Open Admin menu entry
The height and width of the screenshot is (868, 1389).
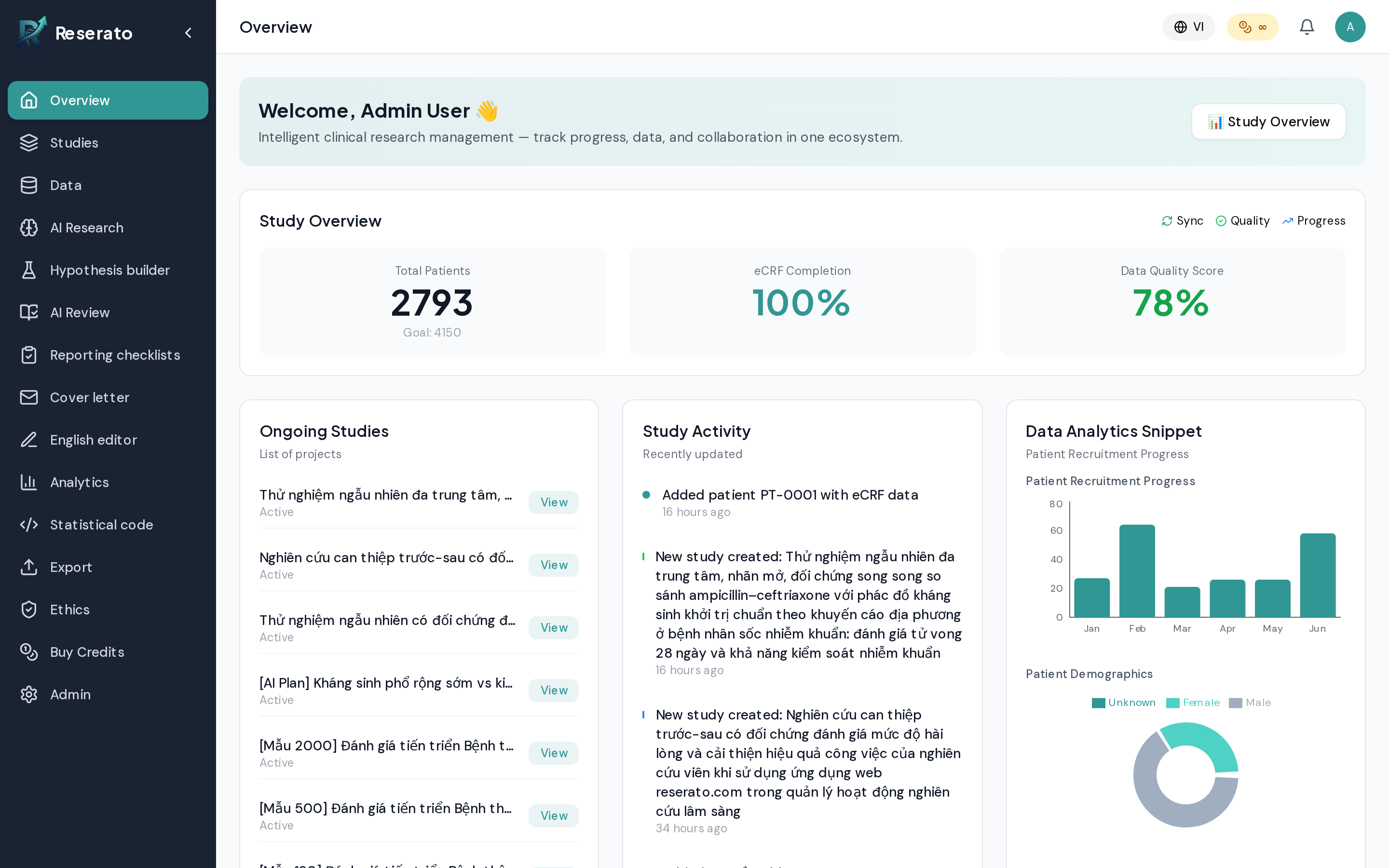click(x=108, y=694)
